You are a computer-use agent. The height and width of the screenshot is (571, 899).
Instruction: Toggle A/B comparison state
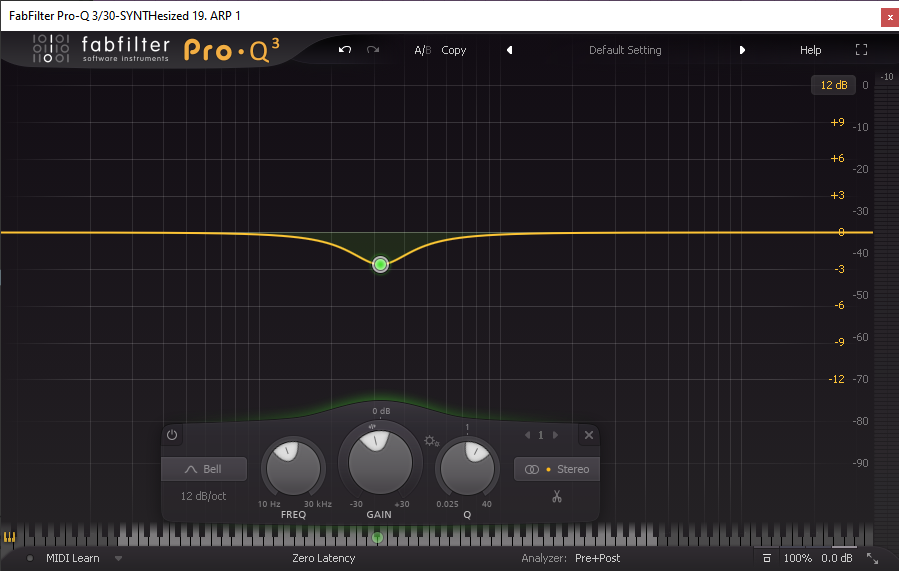coord(422,50)
